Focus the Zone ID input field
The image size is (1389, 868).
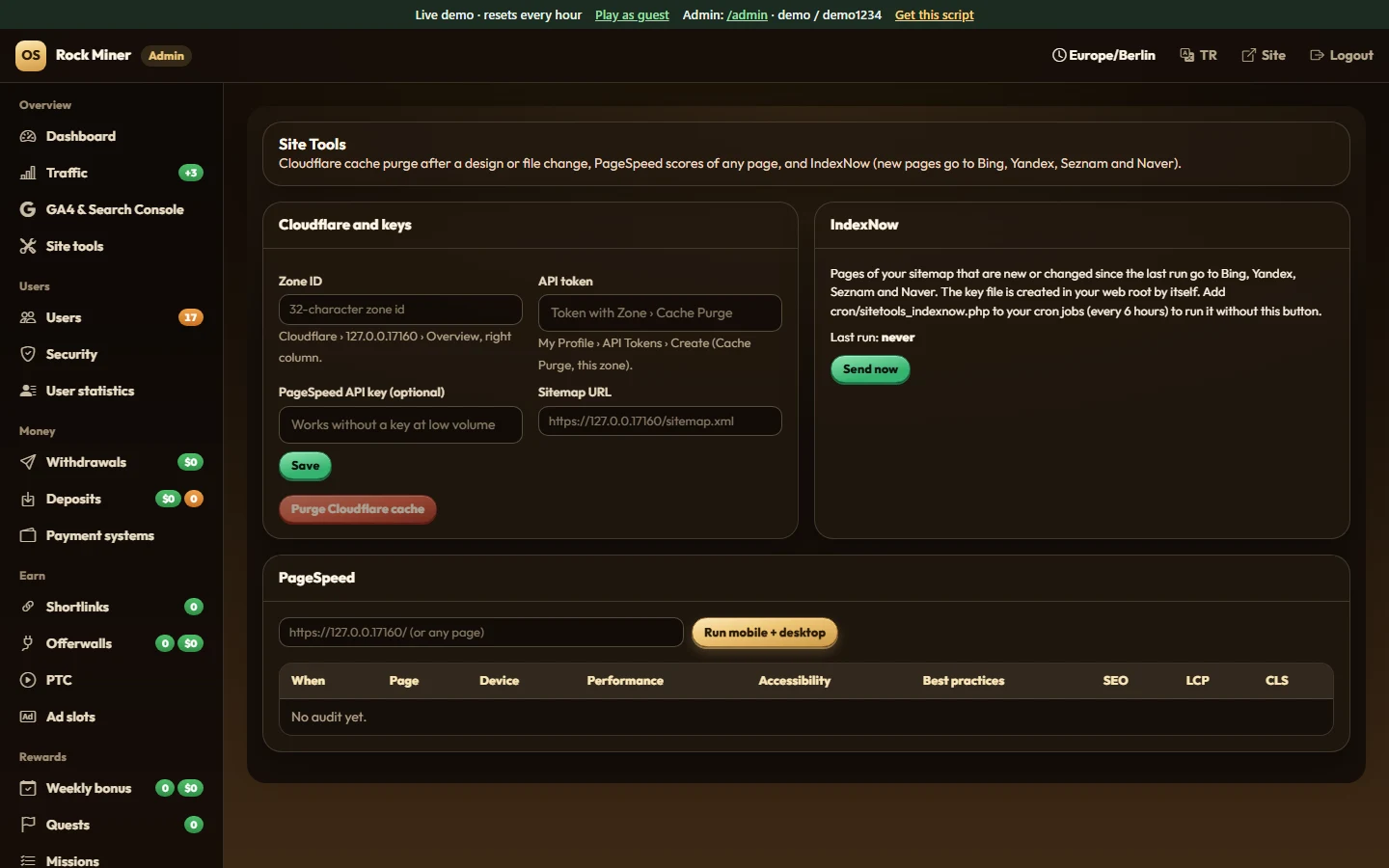tap(400, 310)
